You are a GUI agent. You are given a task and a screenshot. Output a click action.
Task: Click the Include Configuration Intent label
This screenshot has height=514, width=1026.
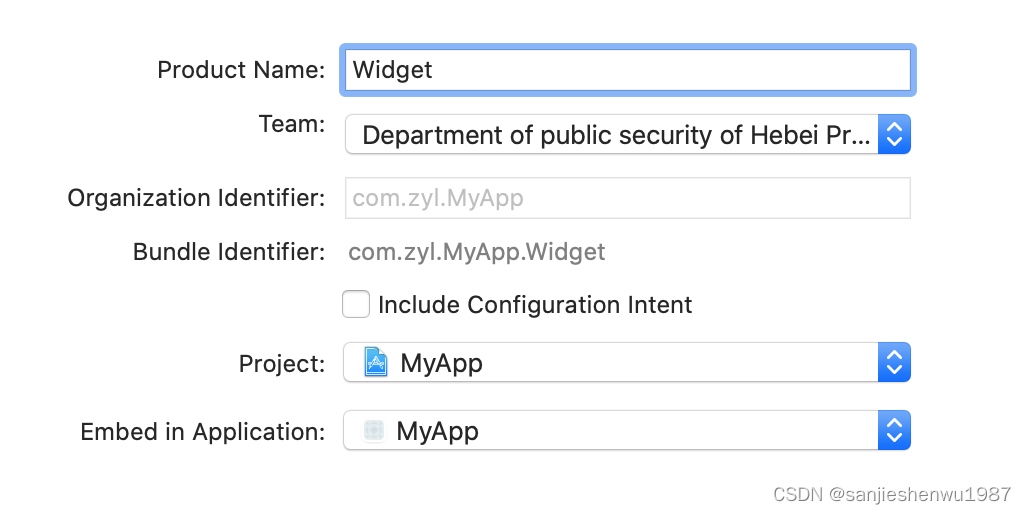tap(535, 305)
